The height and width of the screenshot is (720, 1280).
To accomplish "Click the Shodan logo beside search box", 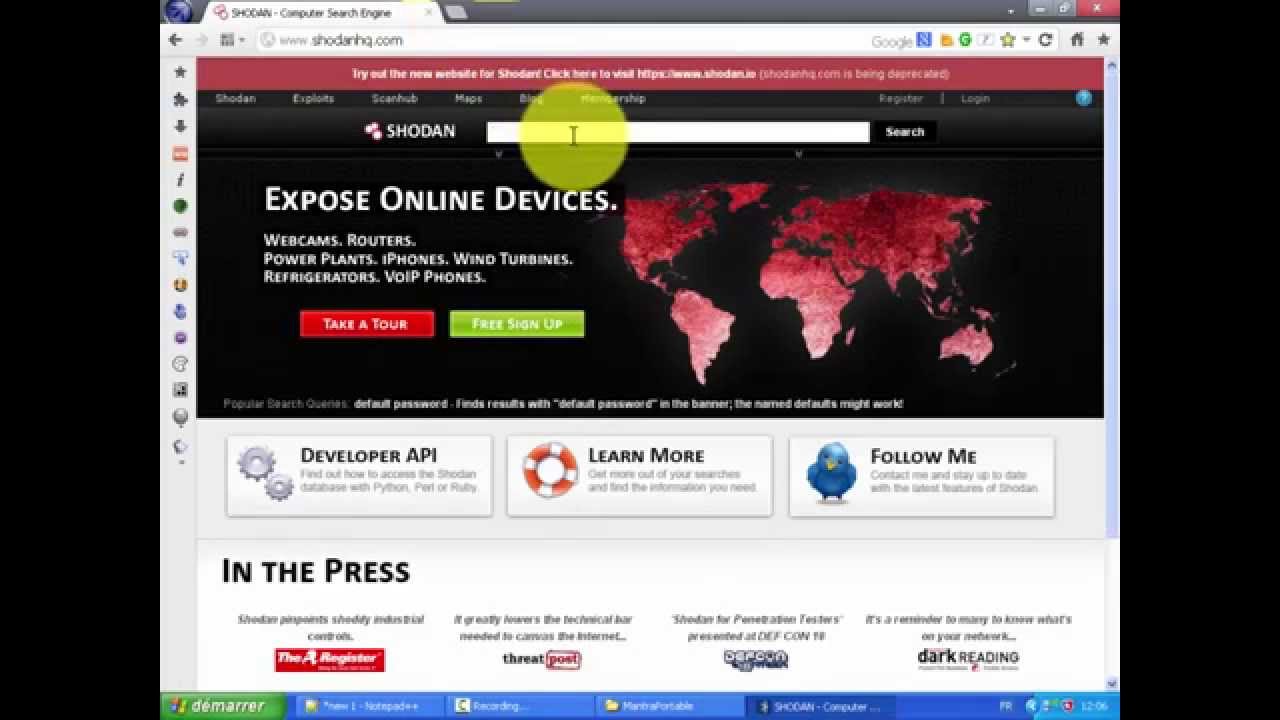I will pyautogui.click(x=410, y=131).
